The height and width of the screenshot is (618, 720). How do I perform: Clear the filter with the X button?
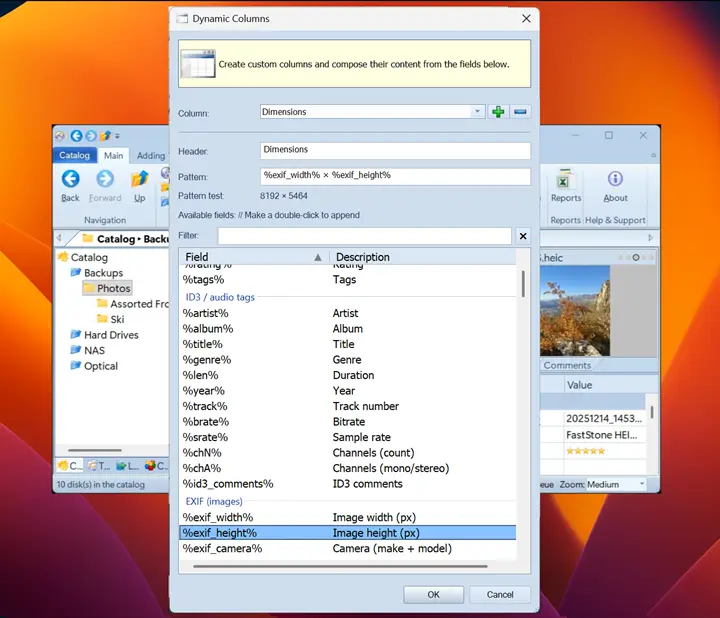click(523, 236)
